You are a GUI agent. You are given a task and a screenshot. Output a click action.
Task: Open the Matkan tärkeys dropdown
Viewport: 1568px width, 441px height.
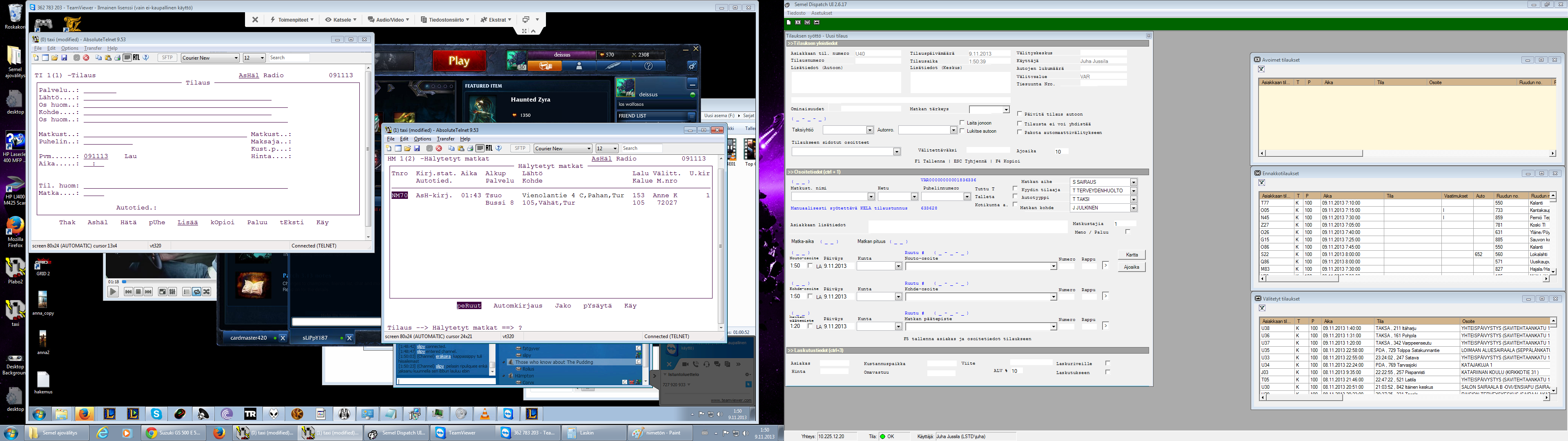1006,110
